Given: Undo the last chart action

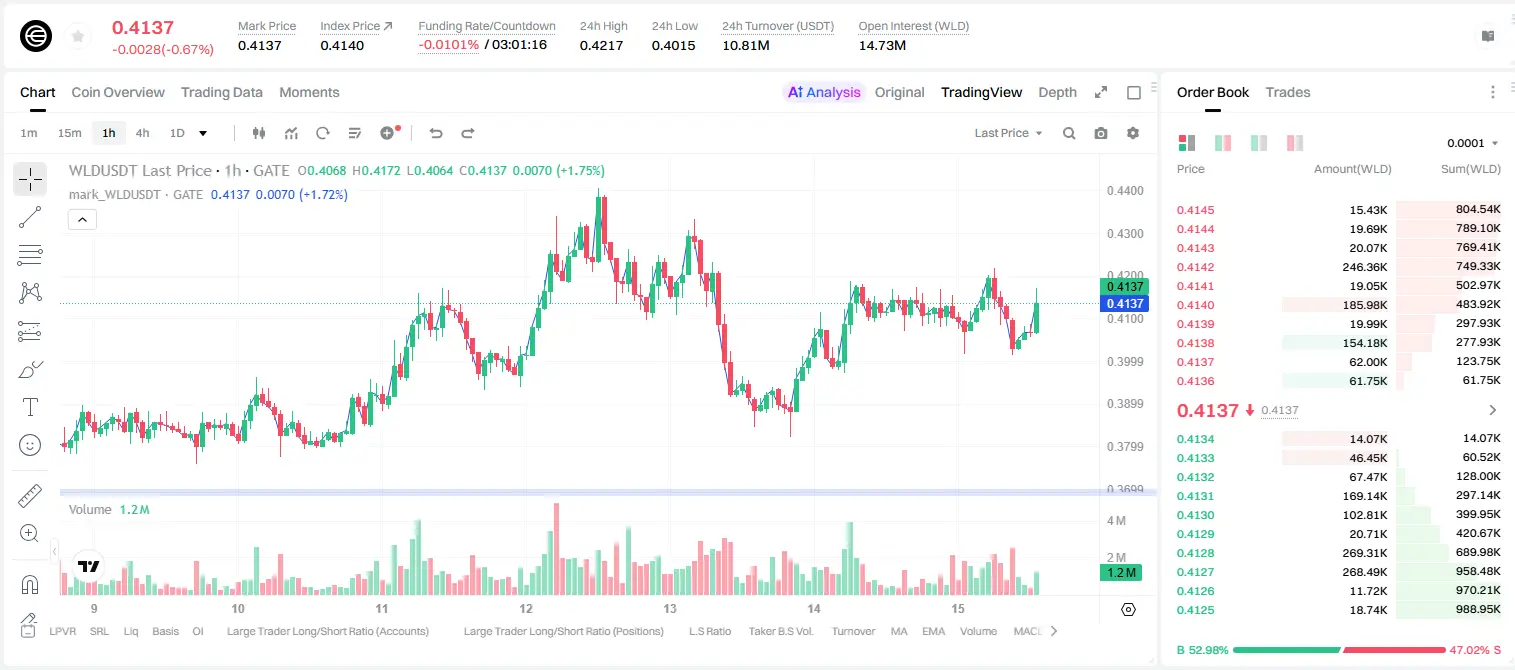Looking at the screenshot, I should 435,133.
